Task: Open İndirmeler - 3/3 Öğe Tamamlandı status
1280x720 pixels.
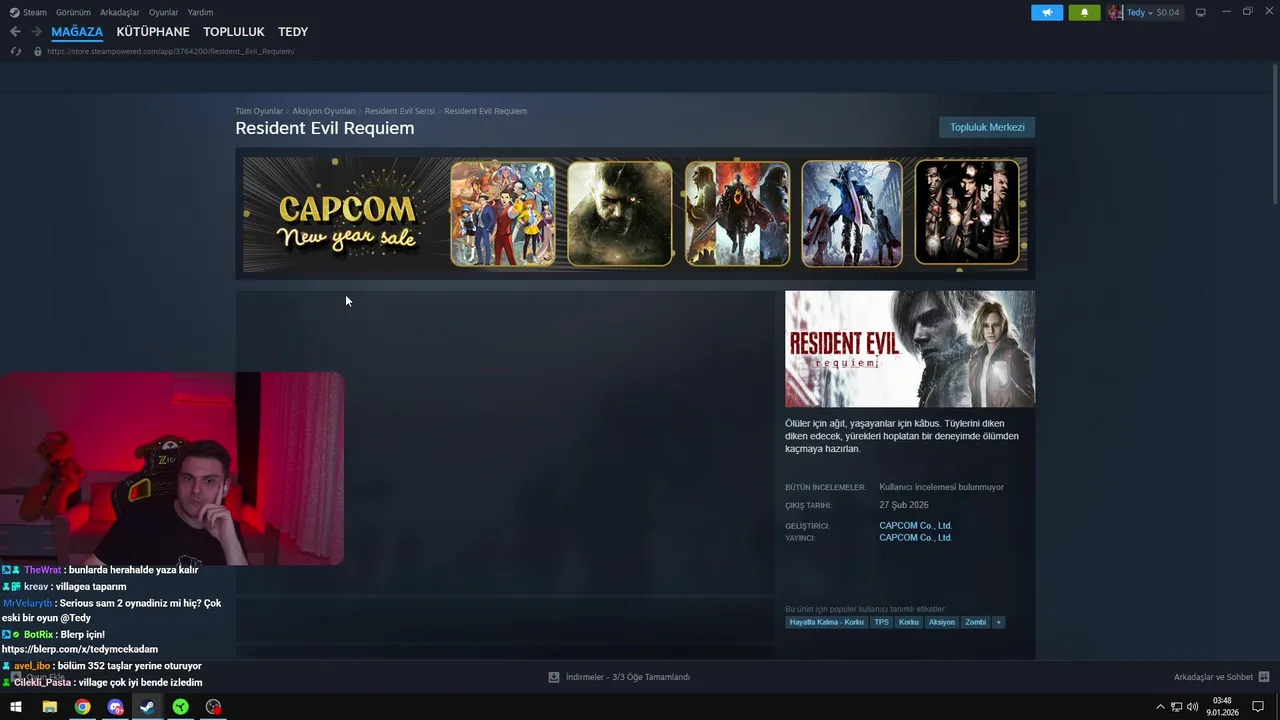Action: pos(628,677)
